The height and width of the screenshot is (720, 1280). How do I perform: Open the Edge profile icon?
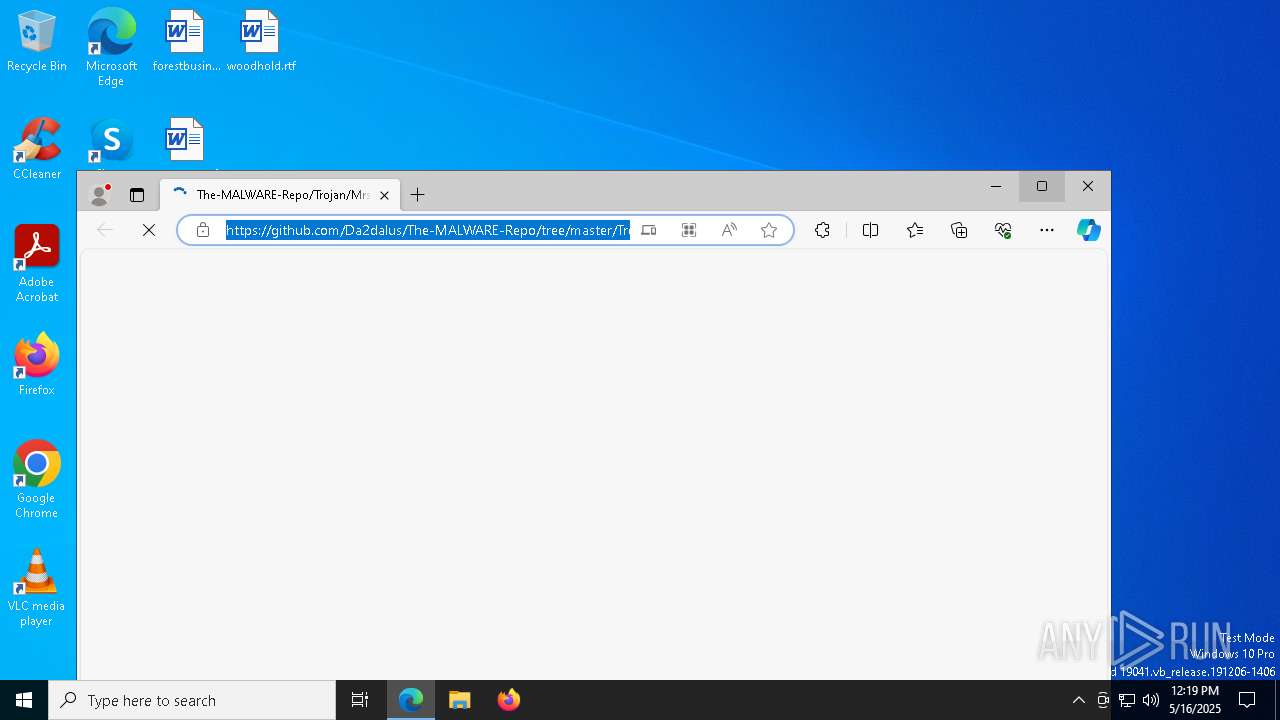[x=99, y=195]
